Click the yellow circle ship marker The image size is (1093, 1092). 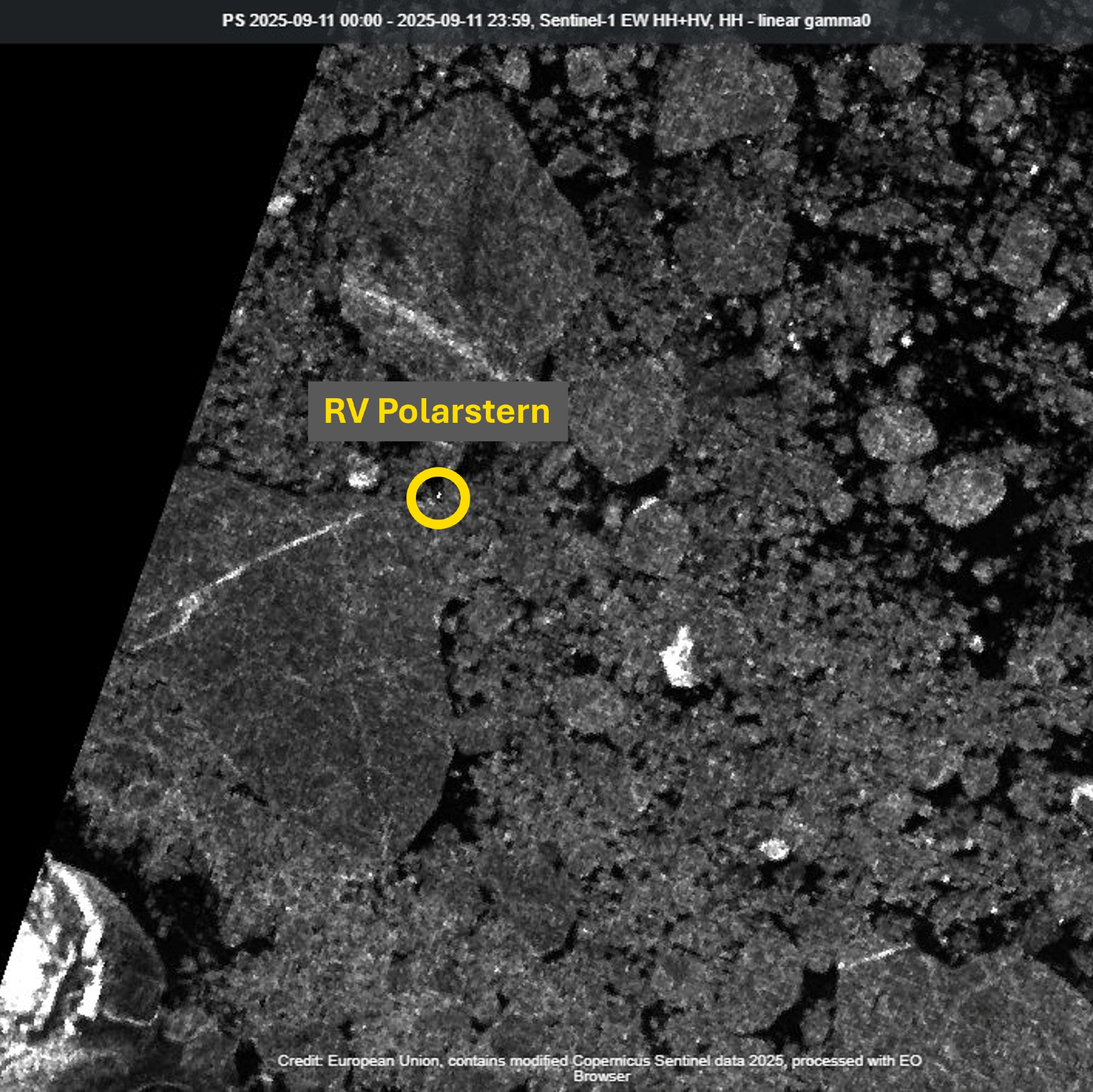point(438,498)
